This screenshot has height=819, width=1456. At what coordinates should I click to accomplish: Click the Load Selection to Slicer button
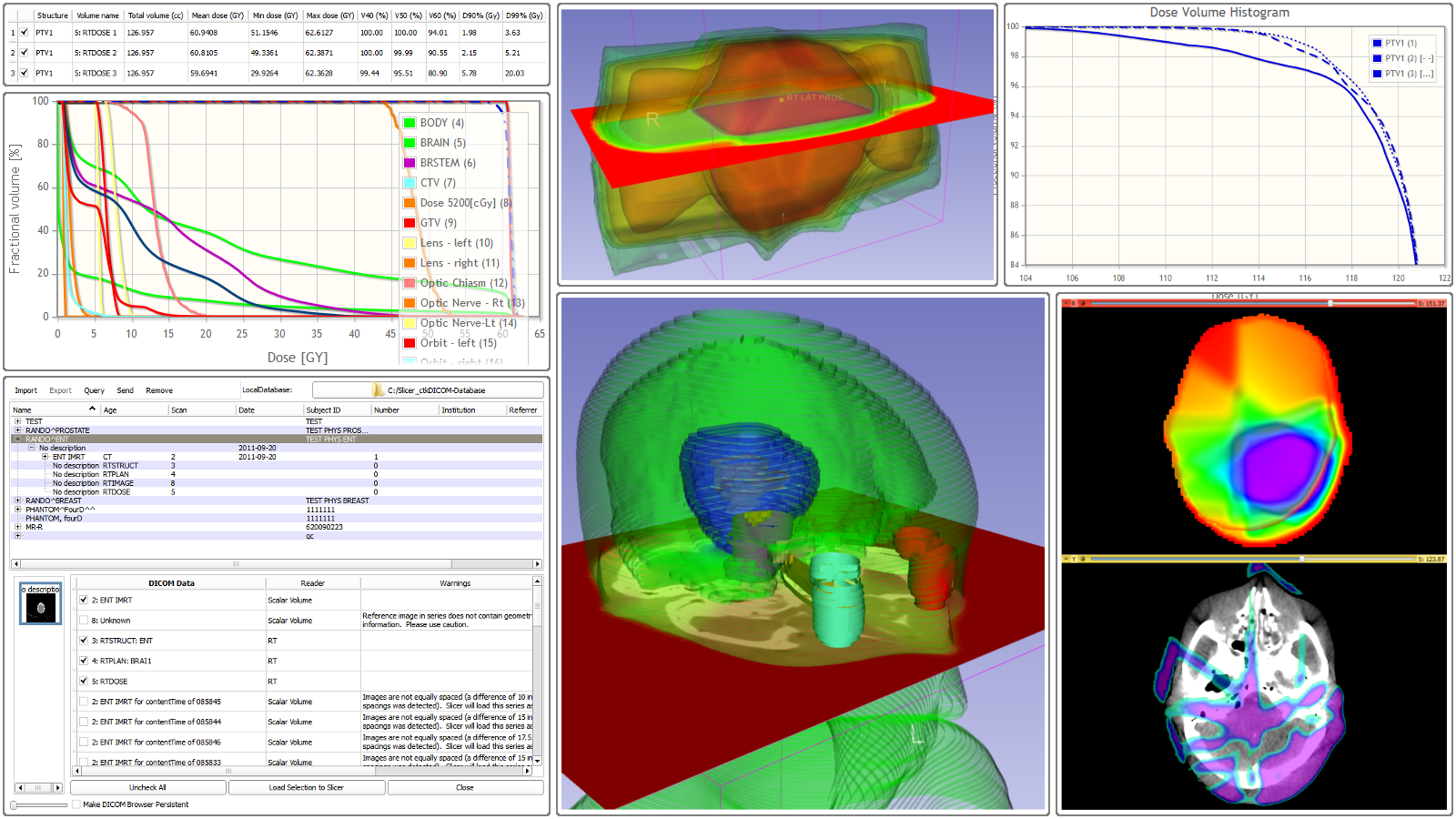[306, 788]
